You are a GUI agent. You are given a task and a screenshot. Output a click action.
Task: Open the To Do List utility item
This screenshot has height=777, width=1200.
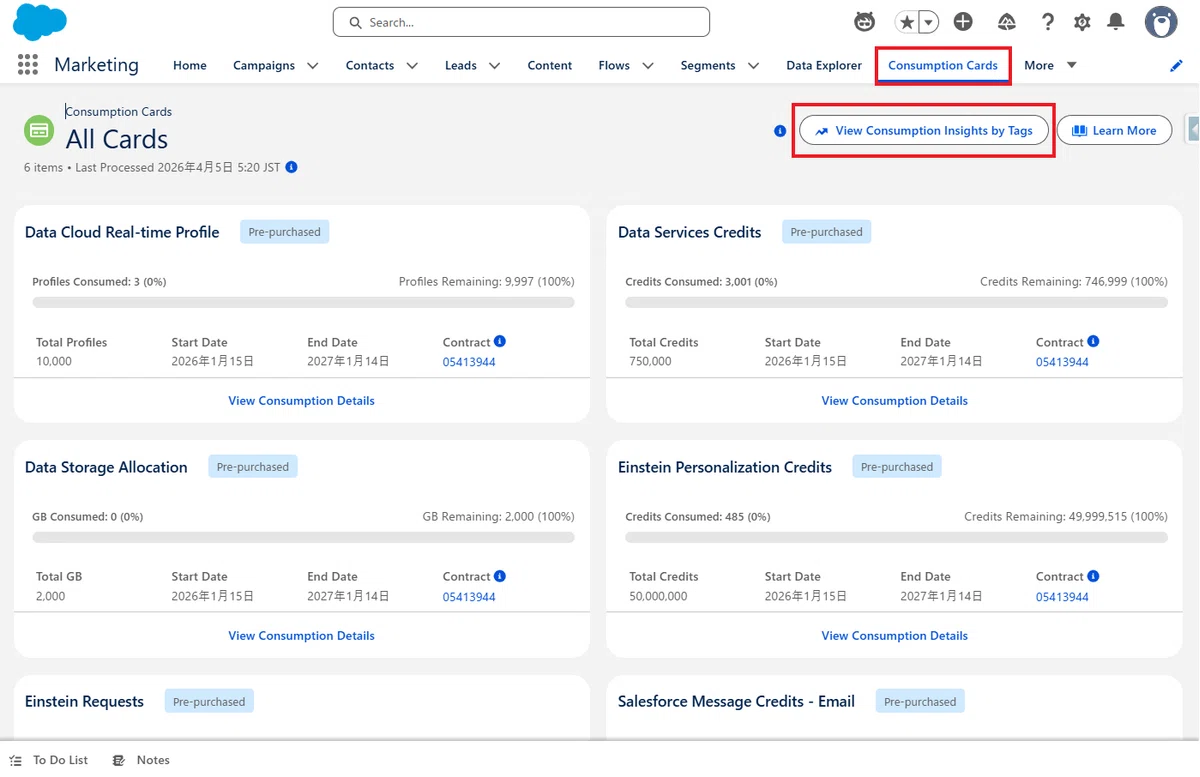point(49,760)
